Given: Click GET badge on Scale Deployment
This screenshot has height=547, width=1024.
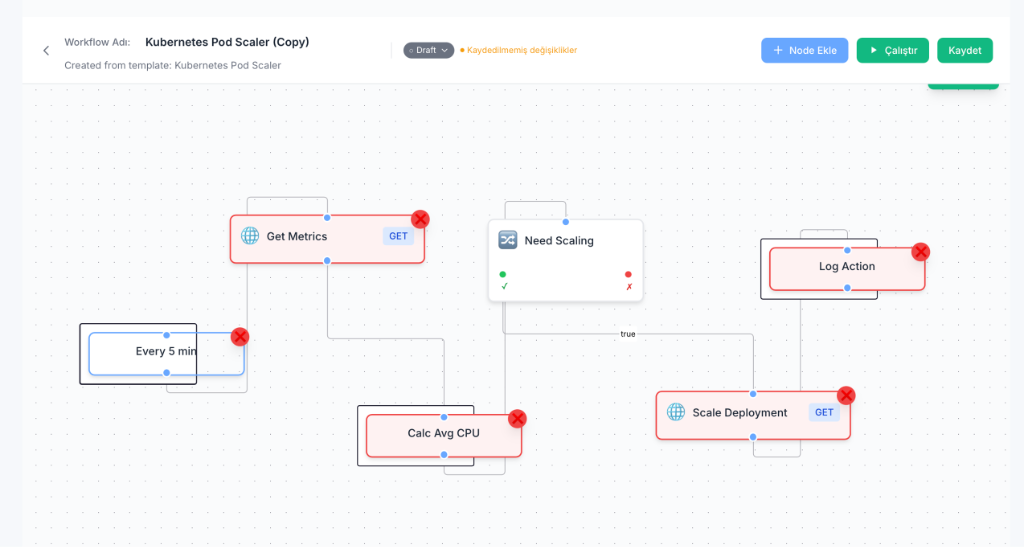Looking at the screenshot, I should click(x=824, y=412).
